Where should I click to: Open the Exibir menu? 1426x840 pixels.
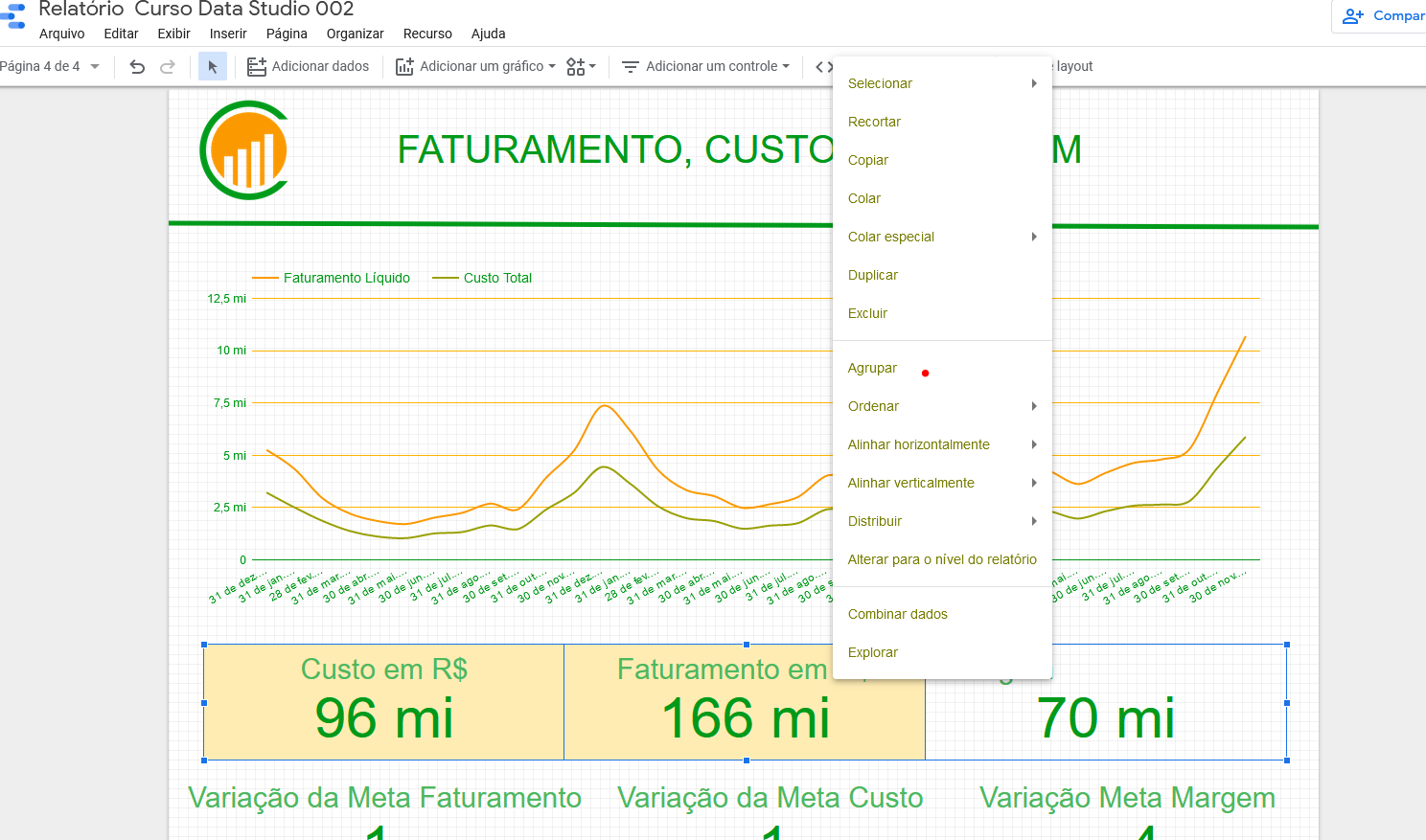point(173,34)
